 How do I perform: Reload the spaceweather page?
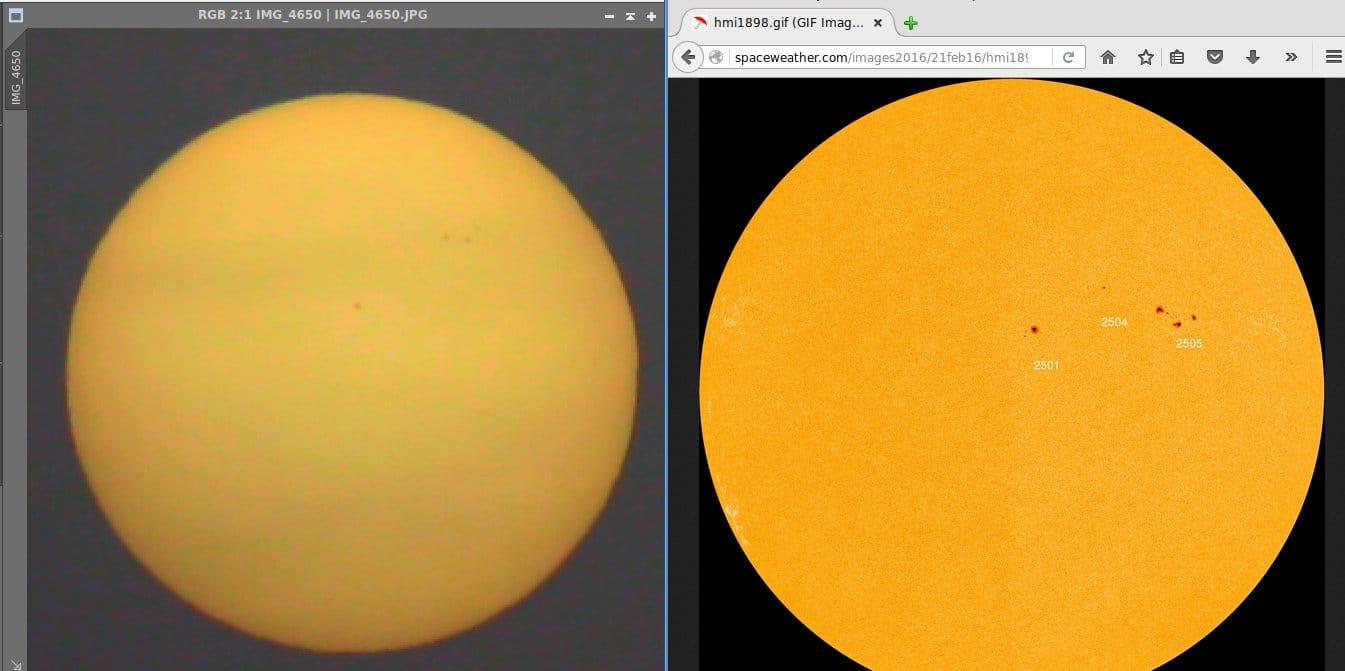point(1068,57)
